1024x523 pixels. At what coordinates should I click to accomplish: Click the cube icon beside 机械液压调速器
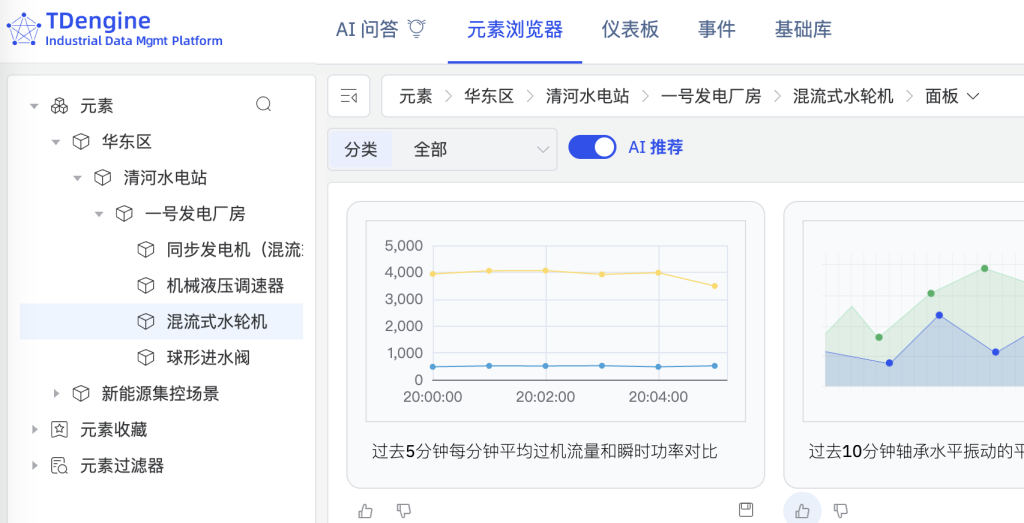[146, 285]
